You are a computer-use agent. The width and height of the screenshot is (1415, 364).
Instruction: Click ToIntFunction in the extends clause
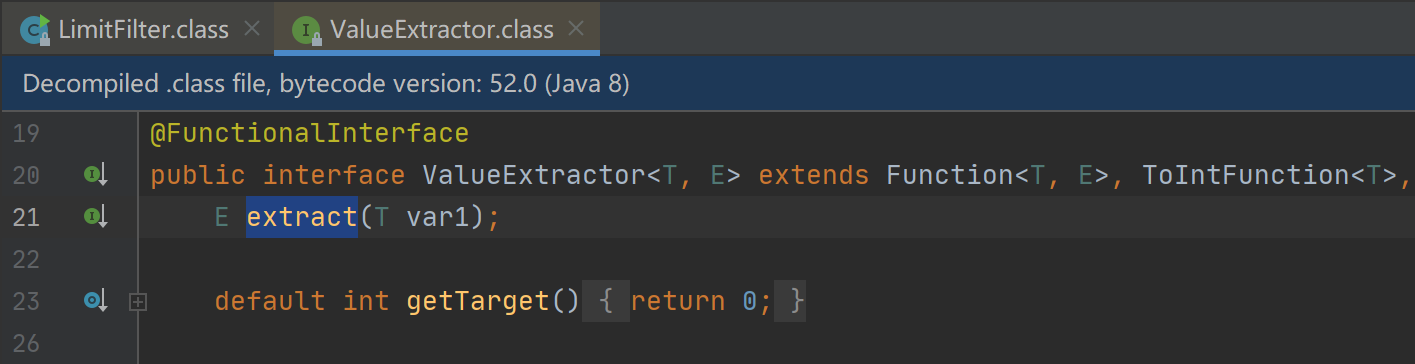coord(1246,175)
